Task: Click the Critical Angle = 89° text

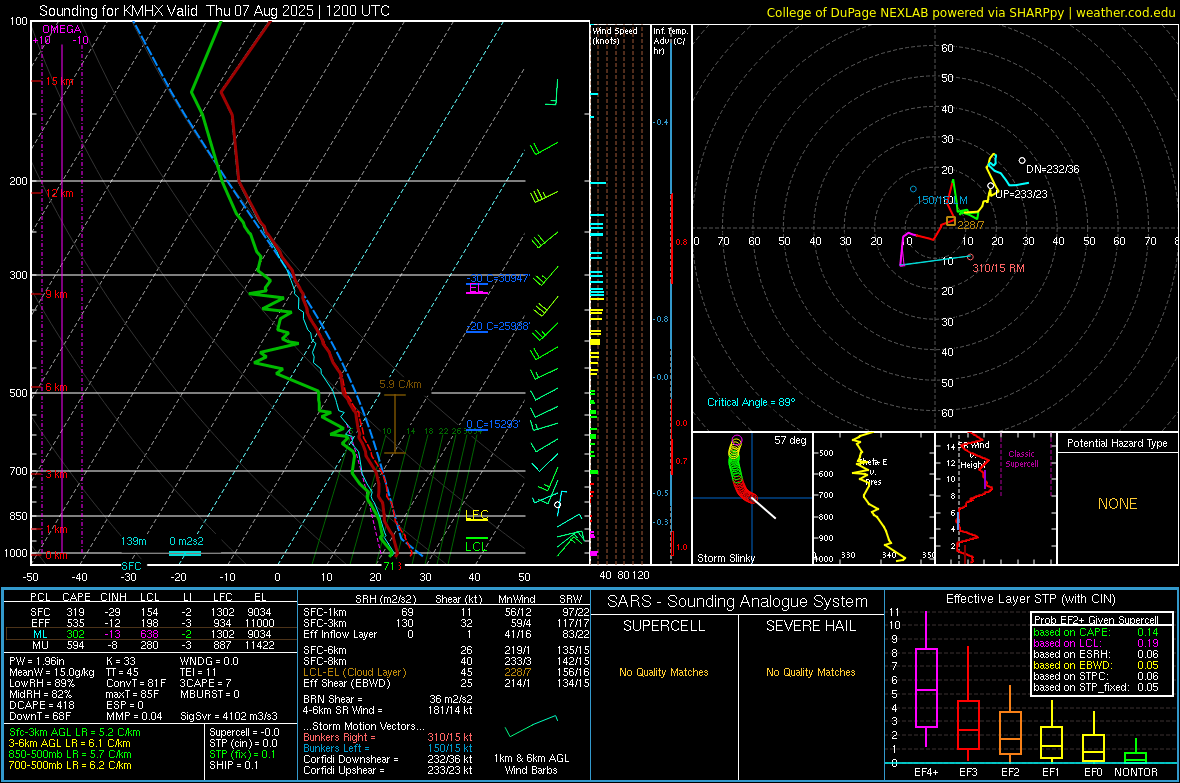Action: [x=751, y=402]
